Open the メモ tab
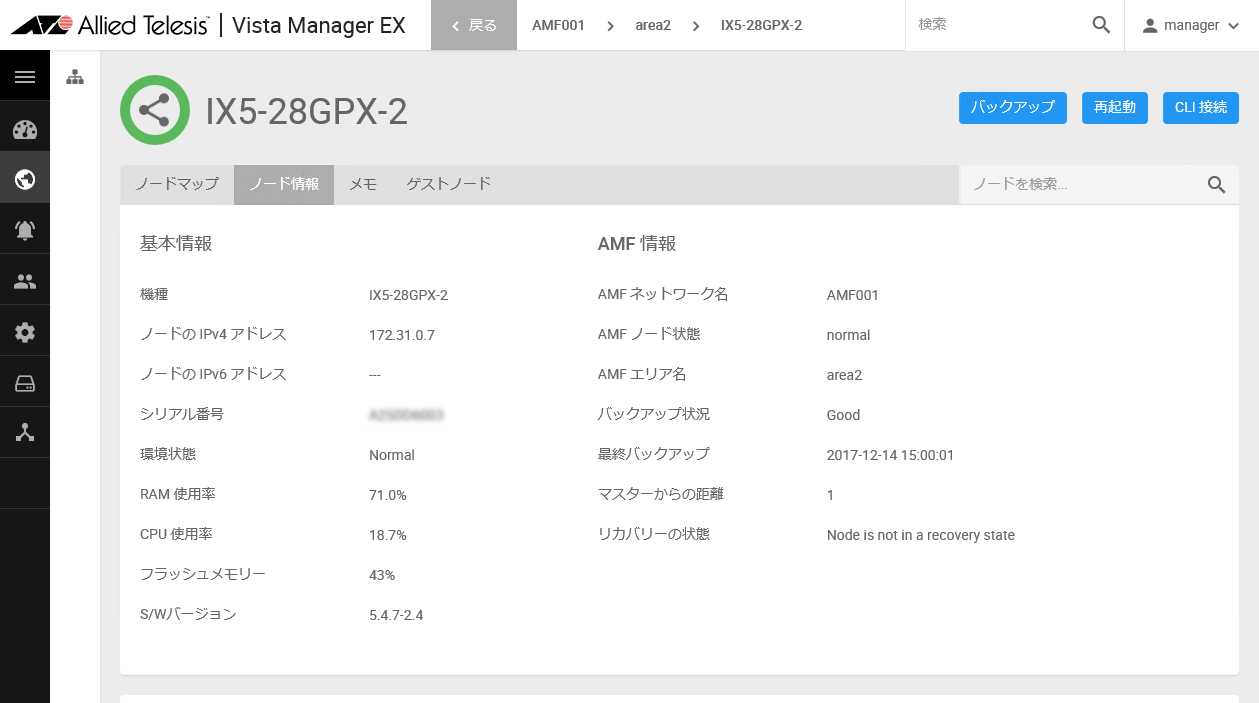The width and height of the screenshot is (1259, 703). pos(363,184)
